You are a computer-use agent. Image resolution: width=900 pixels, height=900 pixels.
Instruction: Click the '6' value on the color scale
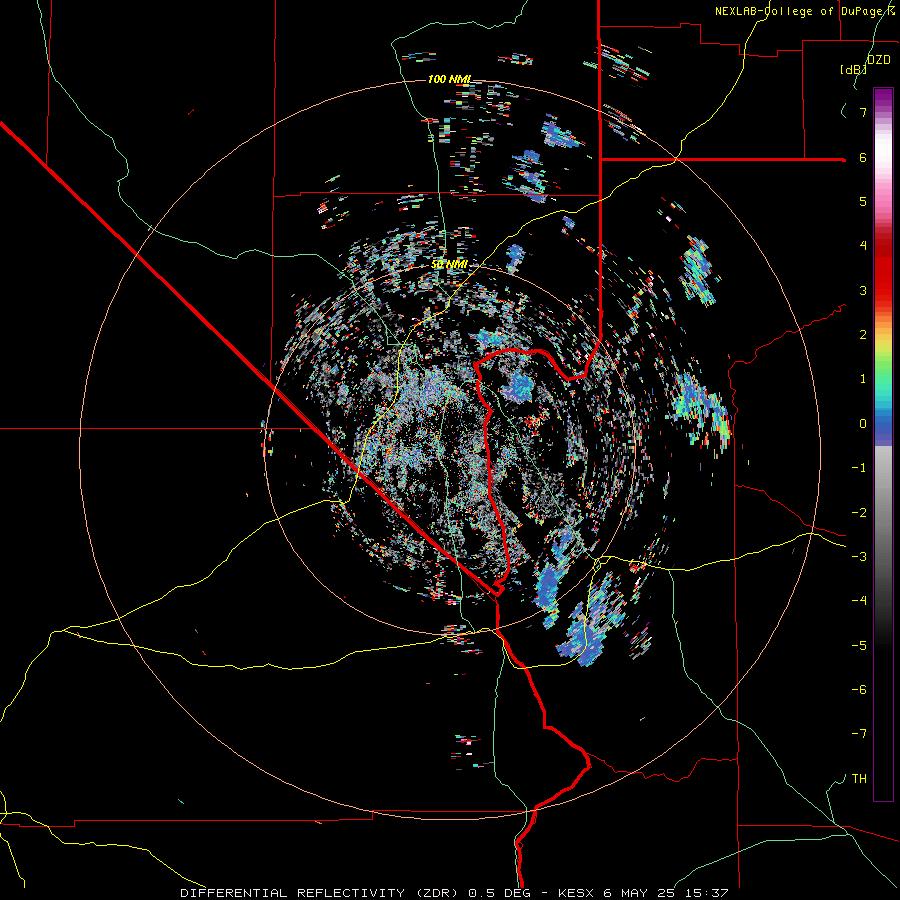point(863,157)
